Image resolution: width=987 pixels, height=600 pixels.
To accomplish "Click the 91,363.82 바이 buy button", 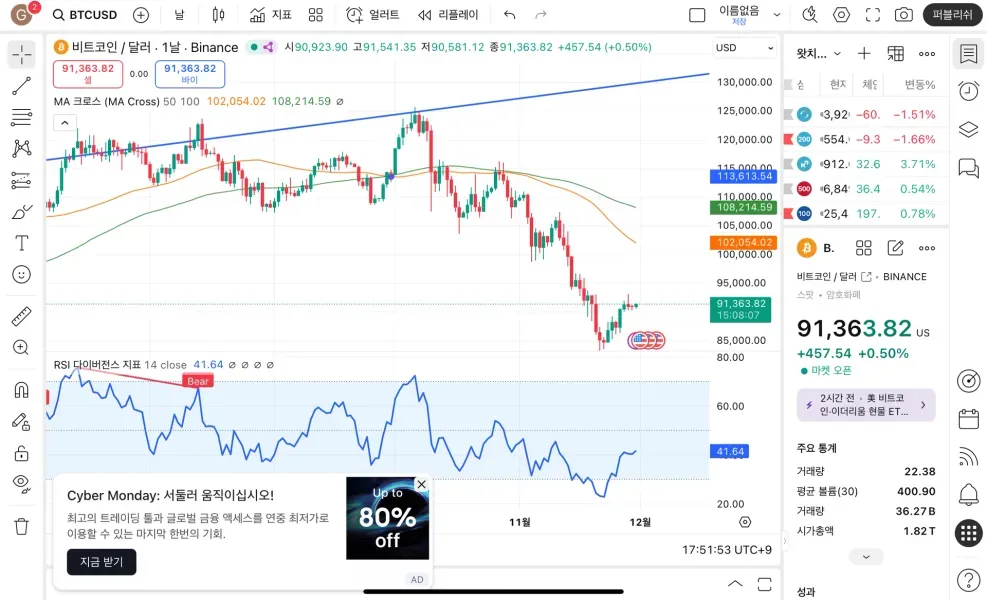I will coord(189,74).
